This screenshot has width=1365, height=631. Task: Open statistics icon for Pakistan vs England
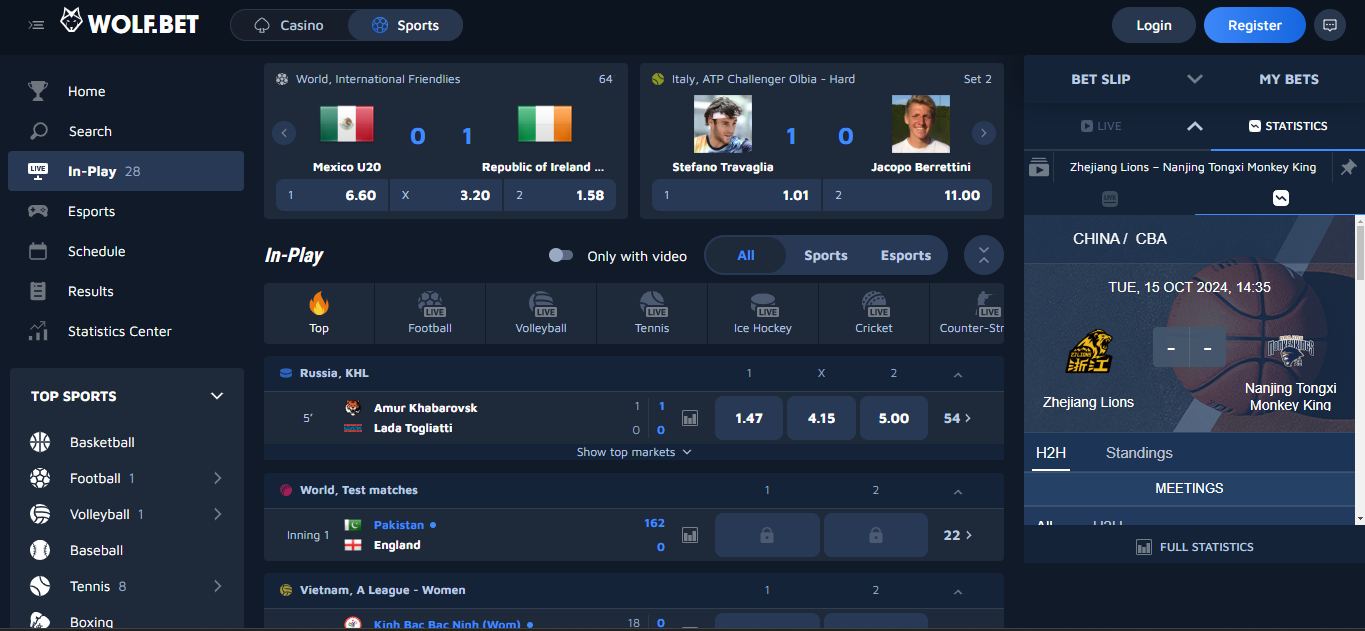pos(690,535)
